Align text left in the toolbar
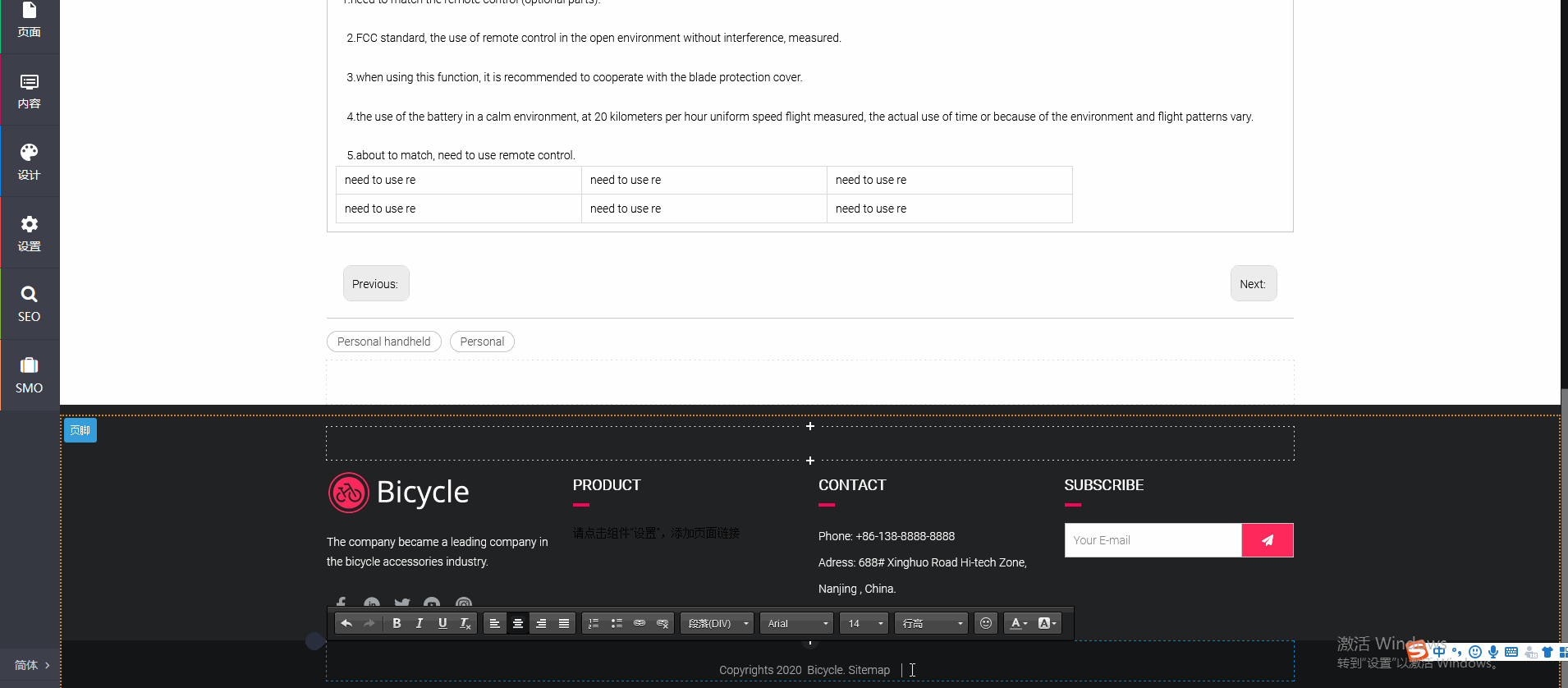This screenshot has width=1568, height=688. pos(495,624)
